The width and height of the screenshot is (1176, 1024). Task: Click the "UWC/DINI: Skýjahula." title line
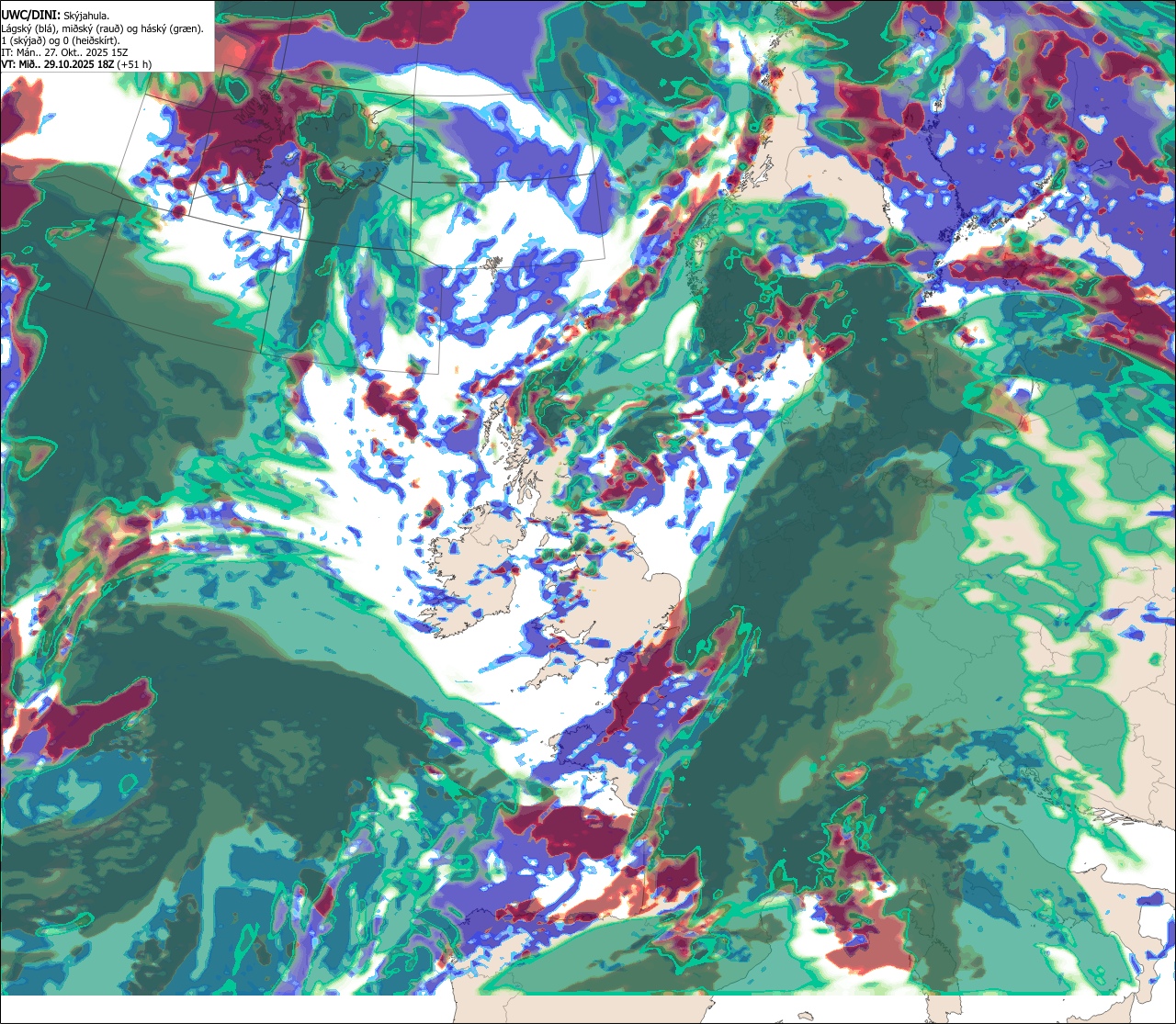click(x=54, y=16)
